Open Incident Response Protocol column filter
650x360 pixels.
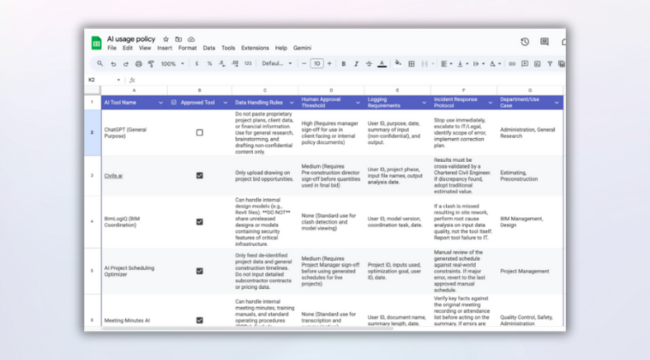coord(490,102)
